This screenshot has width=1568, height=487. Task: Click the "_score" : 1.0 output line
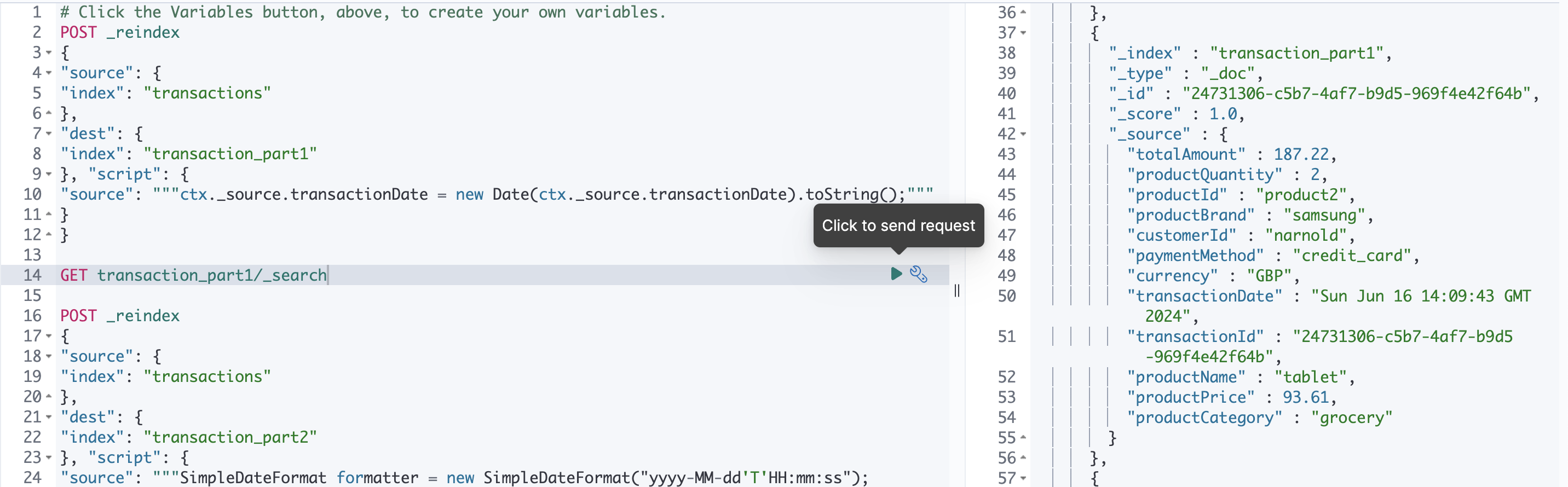pyautogui.click(x=1177, y=114)
